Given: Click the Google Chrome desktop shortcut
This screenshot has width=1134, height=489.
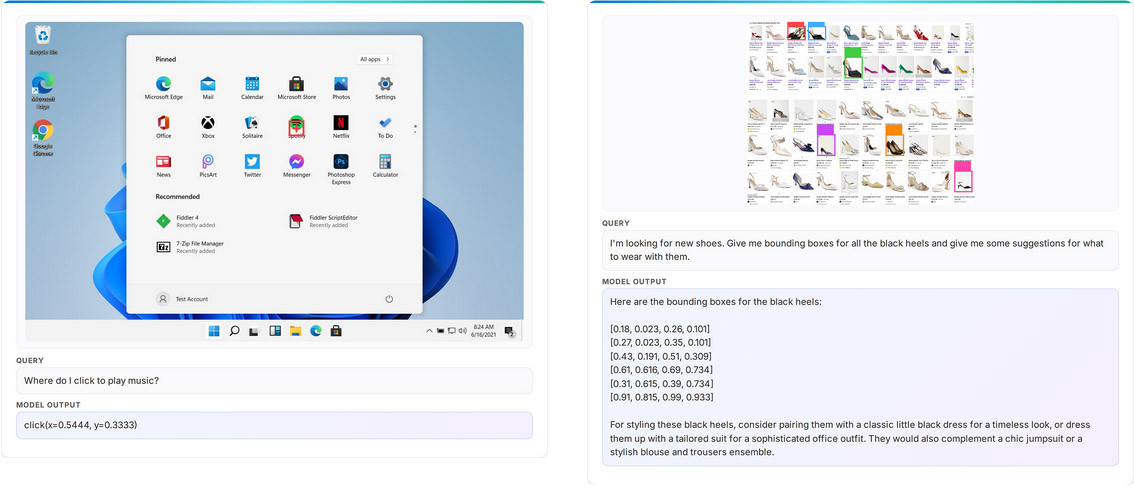Looking at the screenshot, I should 43,133.
